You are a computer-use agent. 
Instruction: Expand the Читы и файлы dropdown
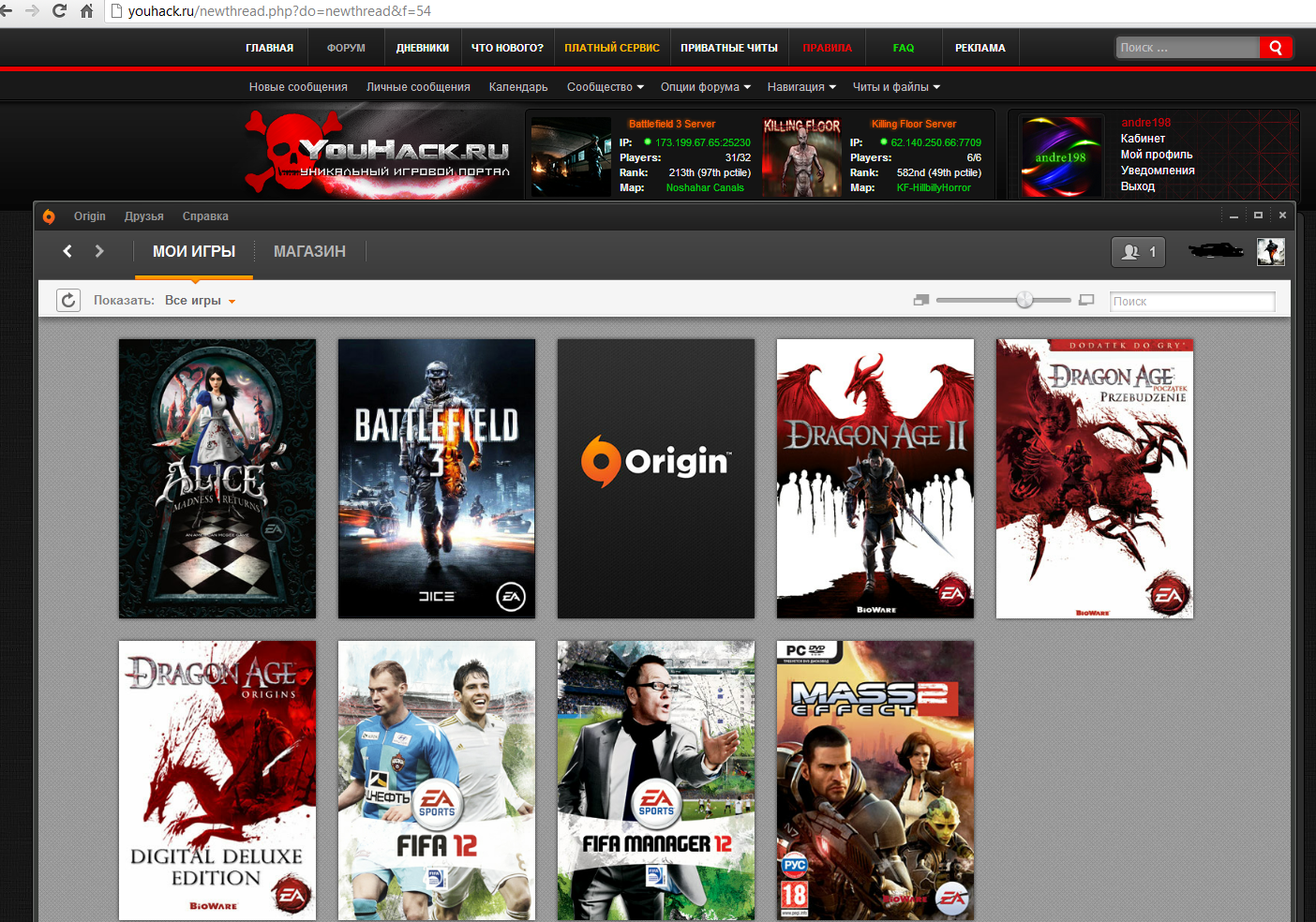(x=896, y=87)
